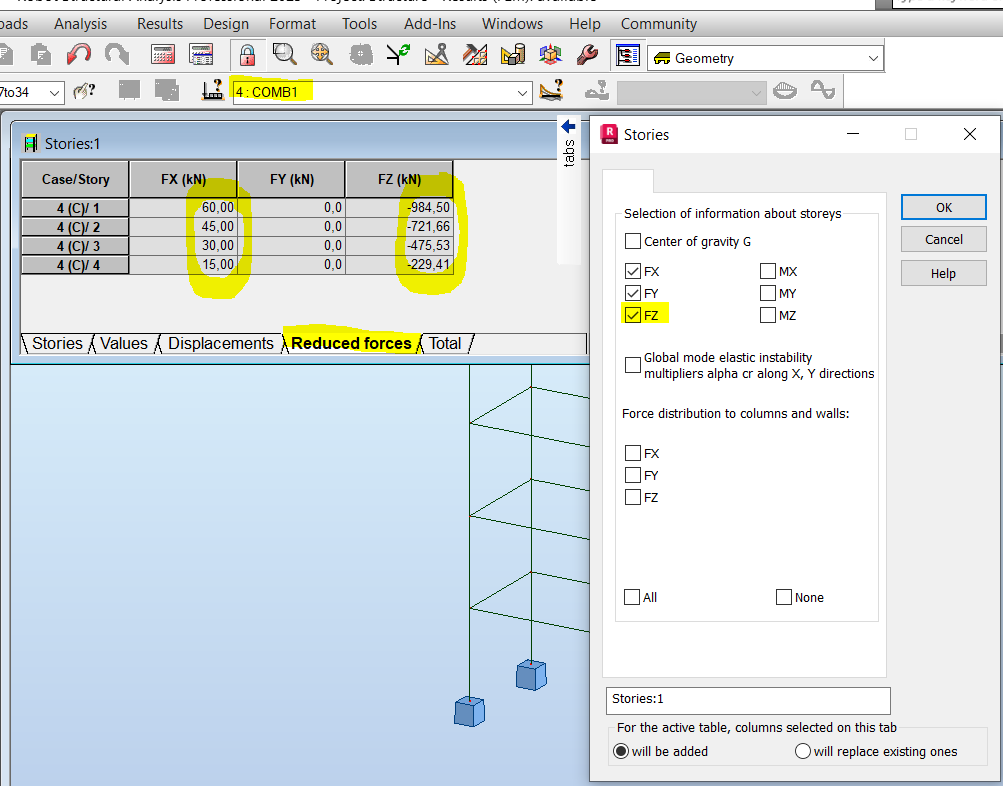Select radio option will replace existing ones
The image size is (1003, 786).
pyautogui.click(x=803, y=751)
